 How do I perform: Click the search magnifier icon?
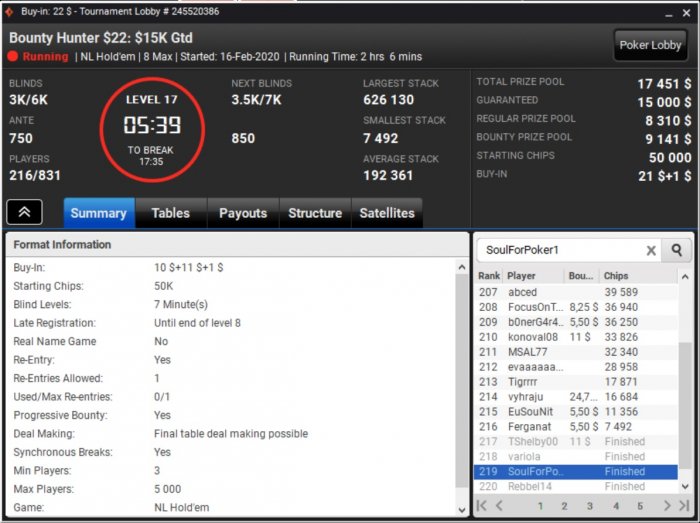[x=677, y=251]
